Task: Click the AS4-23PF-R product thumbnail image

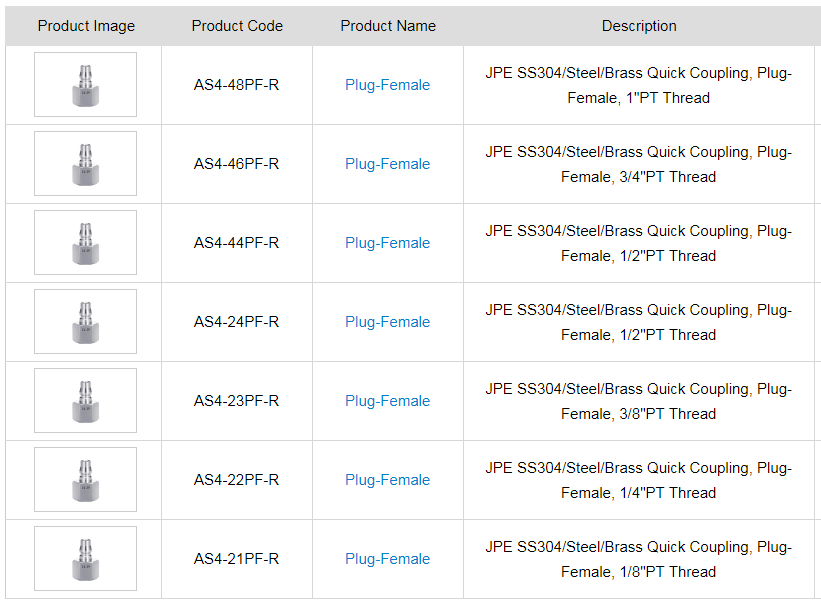Action: click(x=85, y=401)
